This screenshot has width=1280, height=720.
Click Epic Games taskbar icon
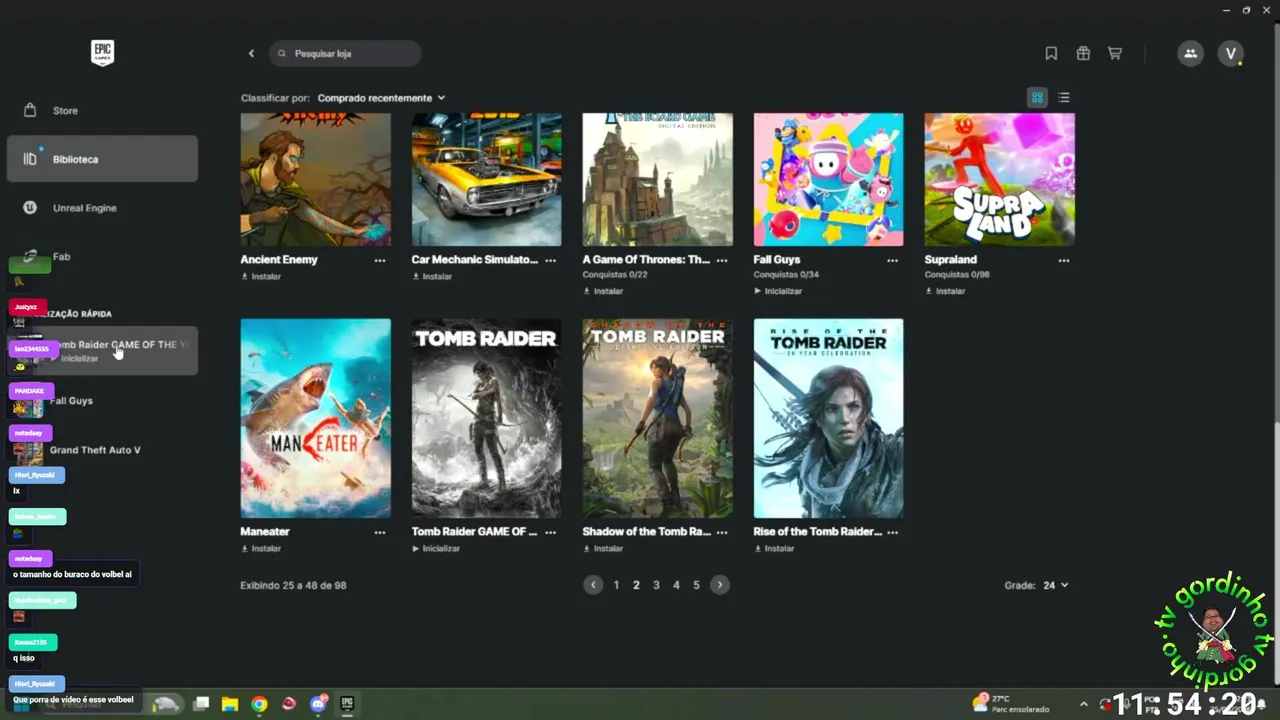tap(347, 704)
